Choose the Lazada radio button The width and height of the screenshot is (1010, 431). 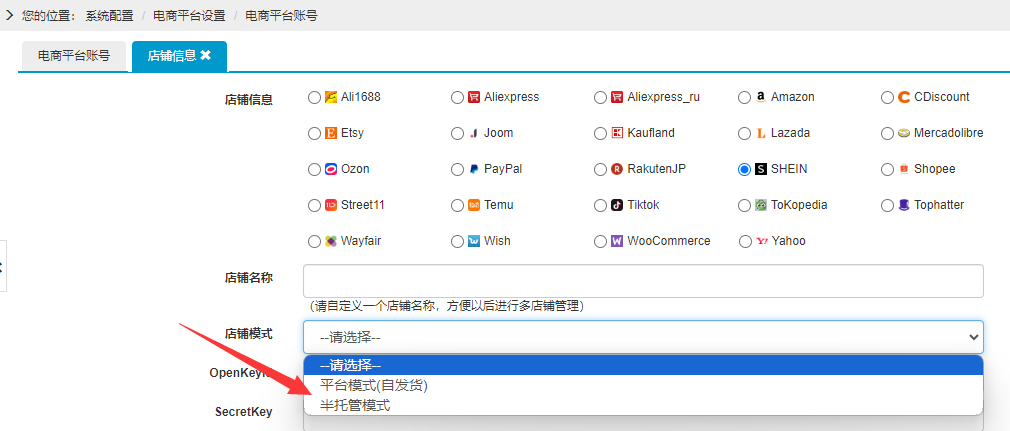click(x=744, y=134)
